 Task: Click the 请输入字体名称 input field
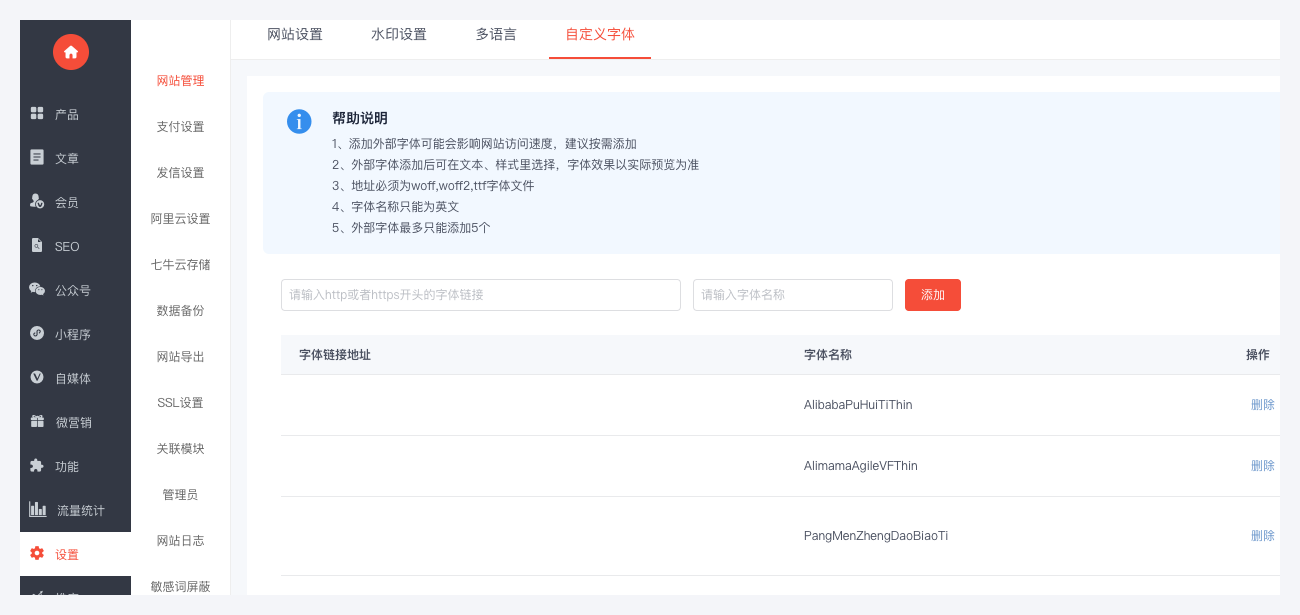click(x=793, y=295)
